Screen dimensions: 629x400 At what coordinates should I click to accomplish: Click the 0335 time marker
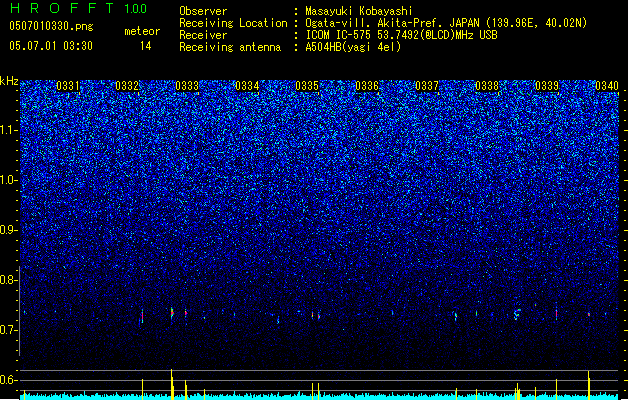pos(307,86)
